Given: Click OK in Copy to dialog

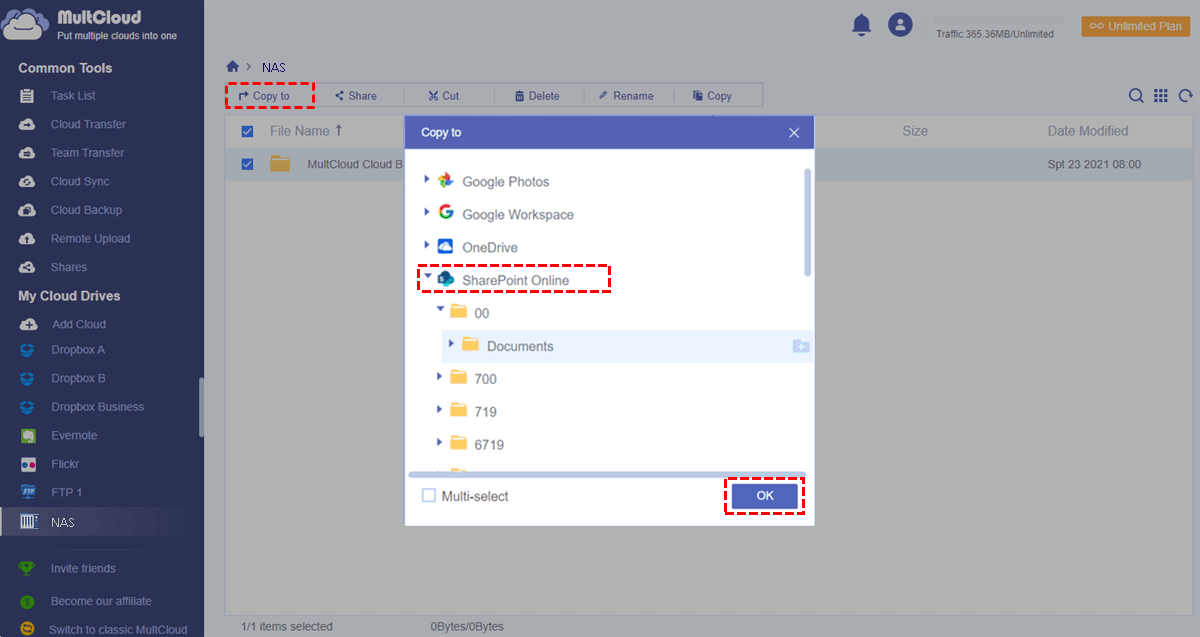Looking at the screenshot, I should (x=765, y=495).
